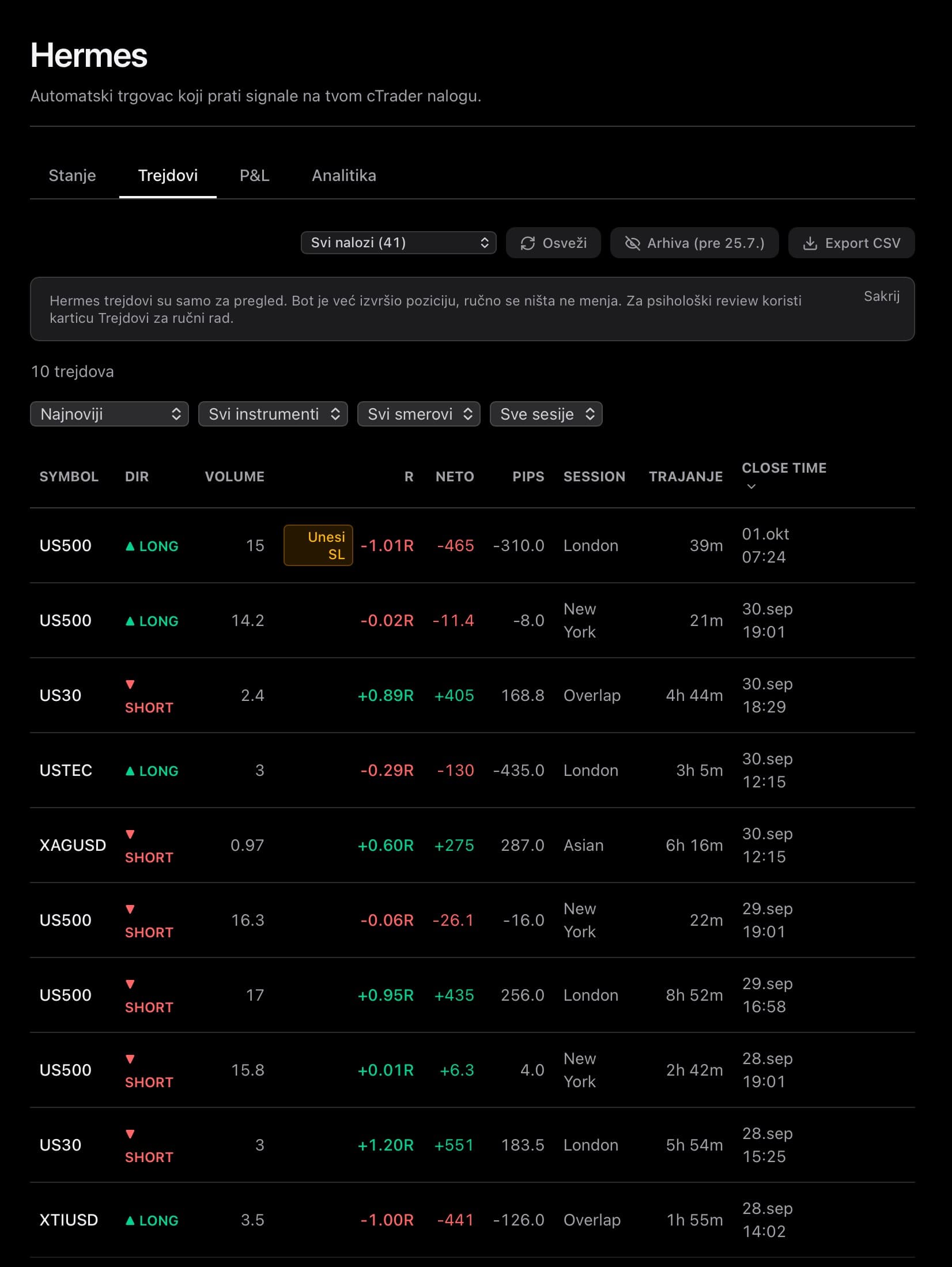Viewport: 952px width, 1267px height.
Task: Click the CLOSE TIME column header
Action: (784, 468)
